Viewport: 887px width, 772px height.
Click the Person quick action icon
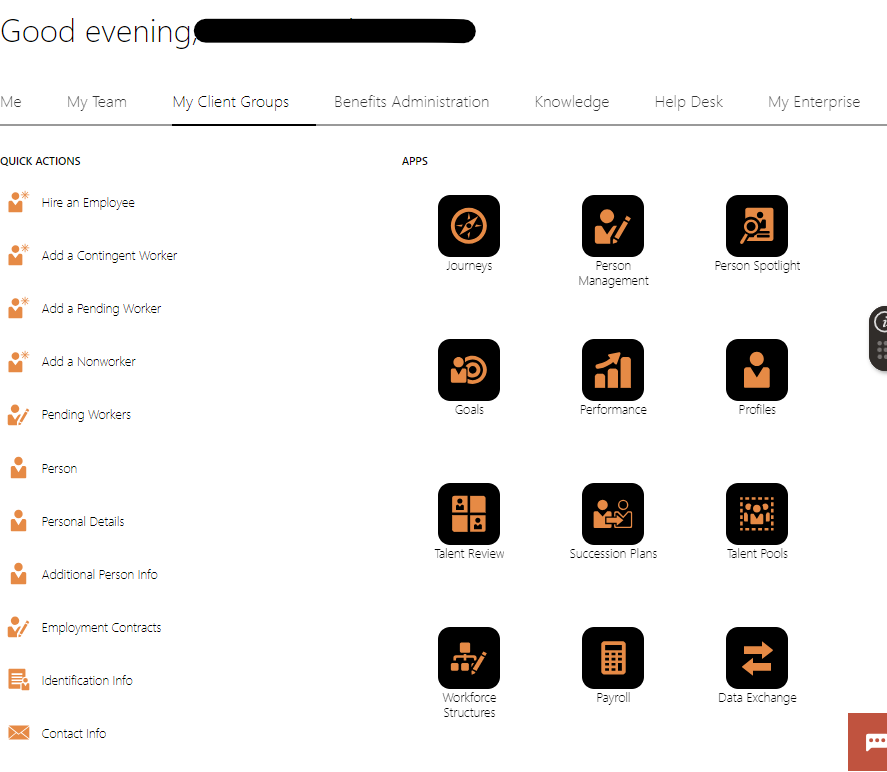click(18, 468)
